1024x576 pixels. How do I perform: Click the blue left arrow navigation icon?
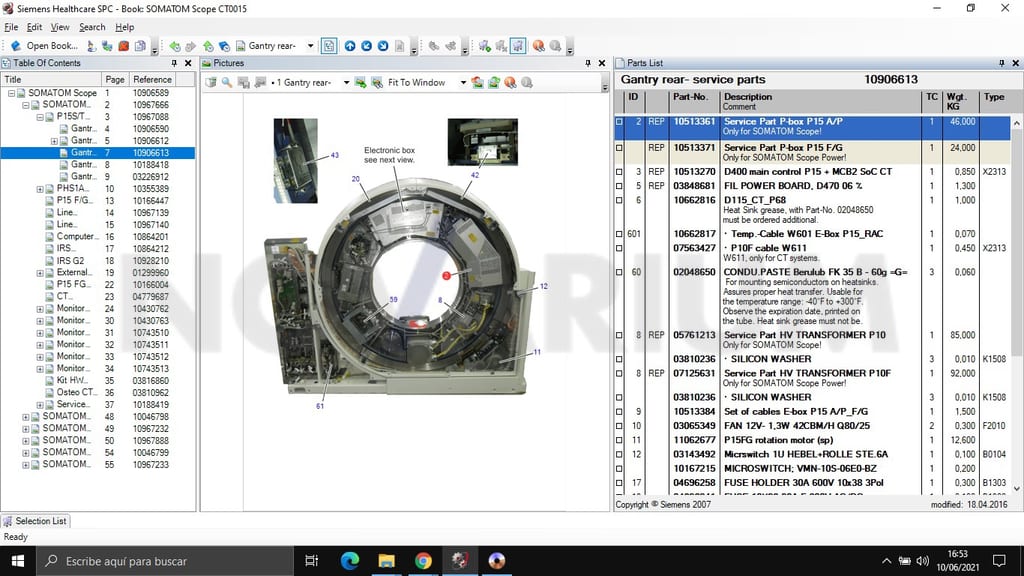366,46
